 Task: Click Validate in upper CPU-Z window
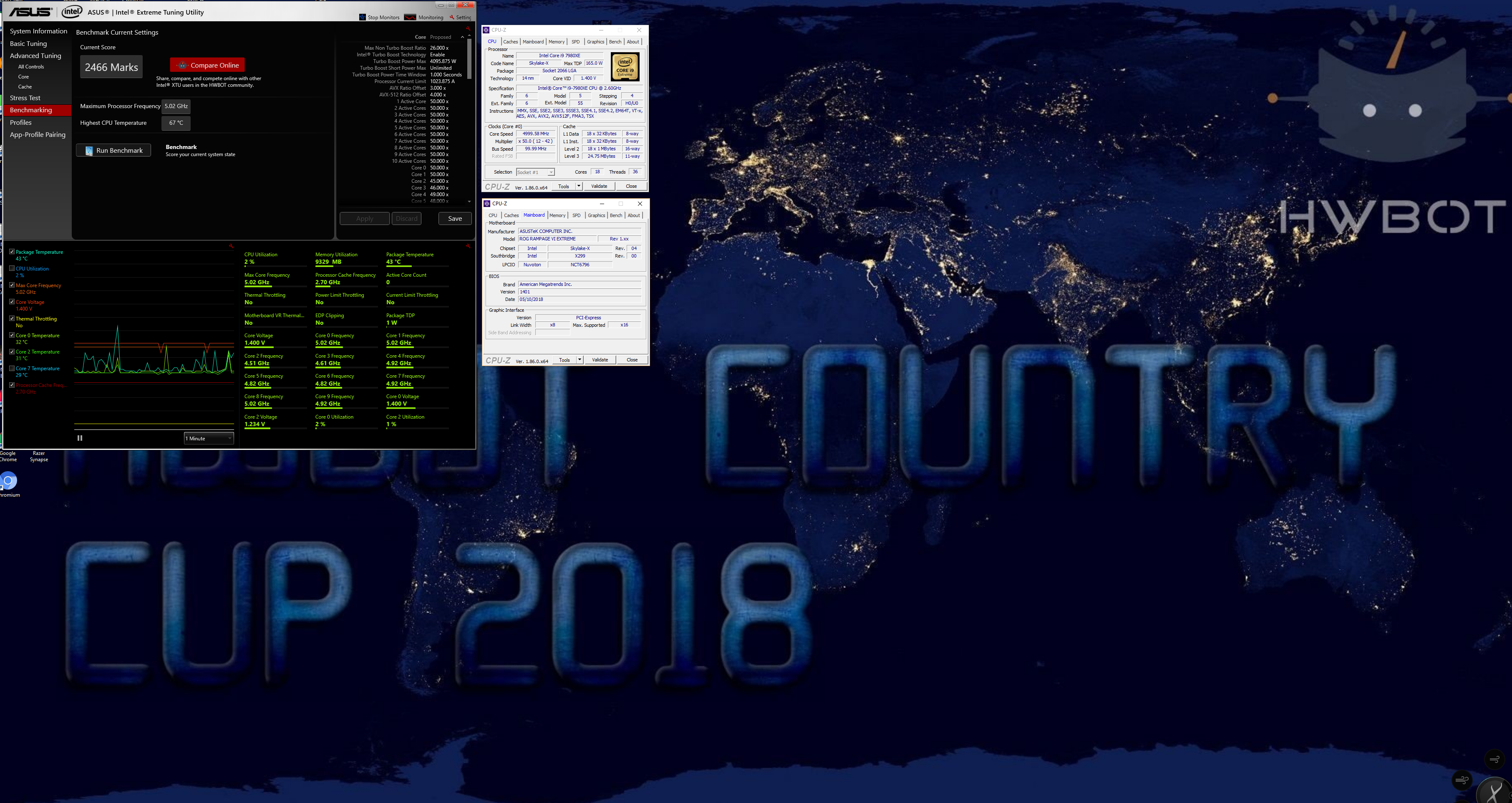599,186
